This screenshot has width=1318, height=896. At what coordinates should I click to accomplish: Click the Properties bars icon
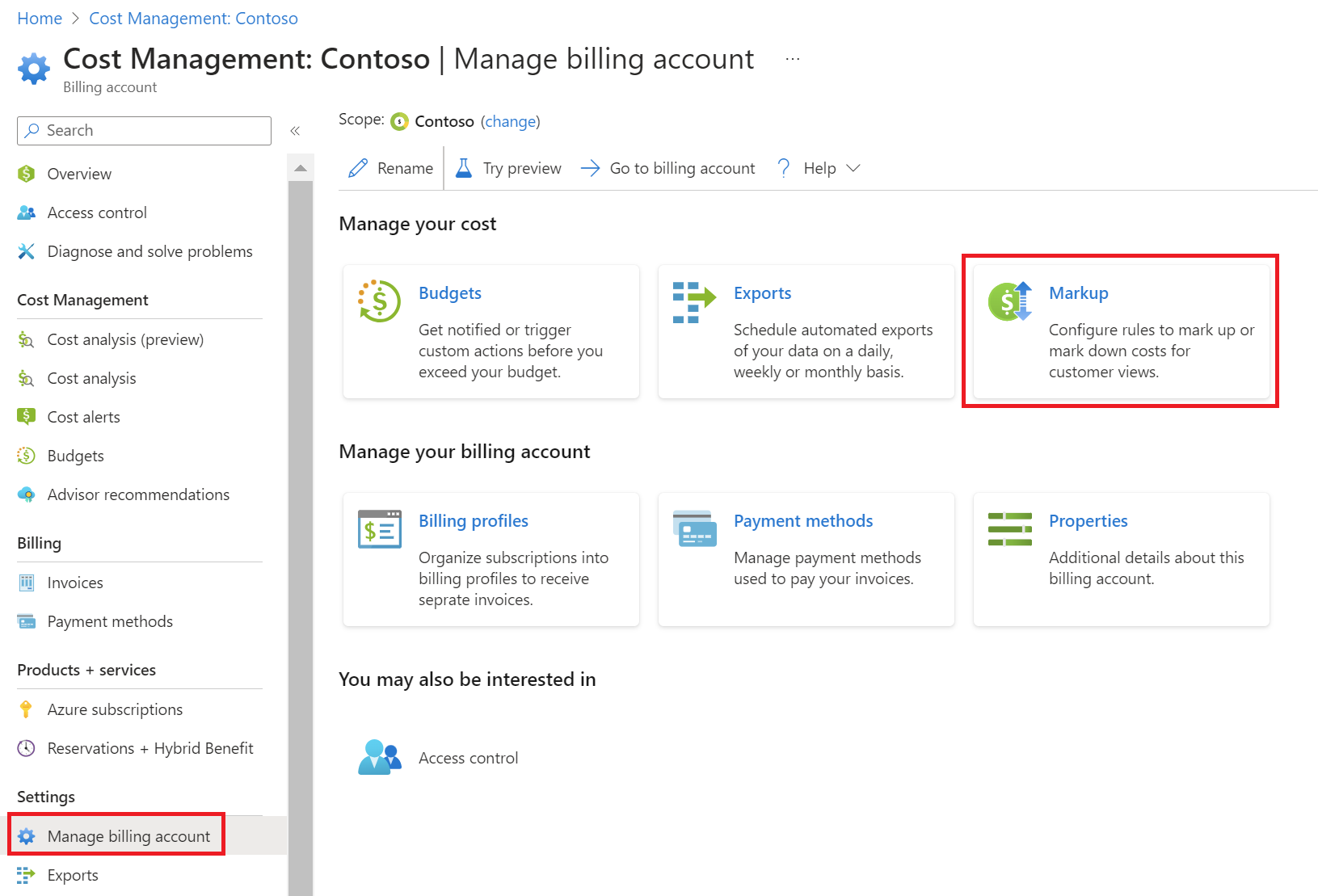click(x=1010, y=529)
